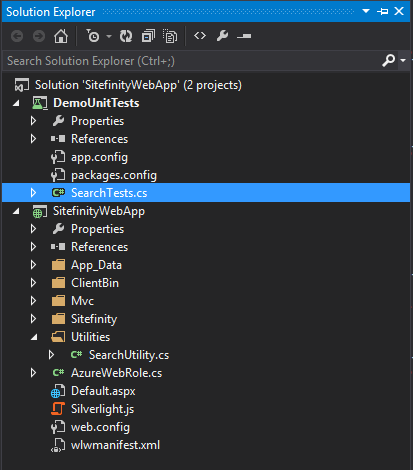The height and width of the screenshot is (470, 413).
Task: Expand References under DemoUnitTests
Action: [x=33, y=139]
